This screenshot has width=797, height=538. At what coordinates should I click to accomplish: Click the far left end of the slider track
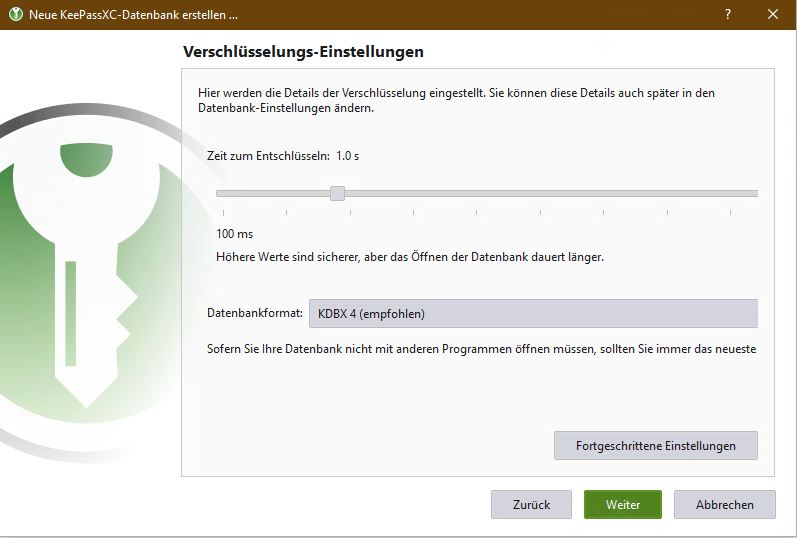coord(220,193)
